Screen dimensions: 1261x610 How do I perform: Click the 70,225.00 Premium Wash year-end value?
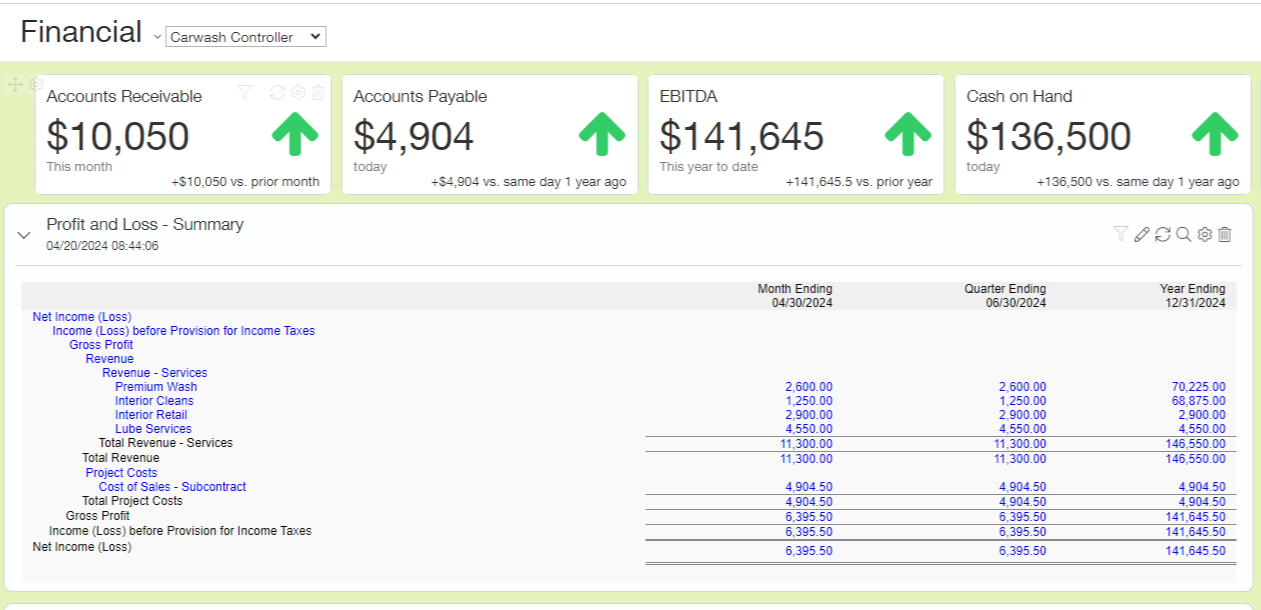click(1198, 387)
